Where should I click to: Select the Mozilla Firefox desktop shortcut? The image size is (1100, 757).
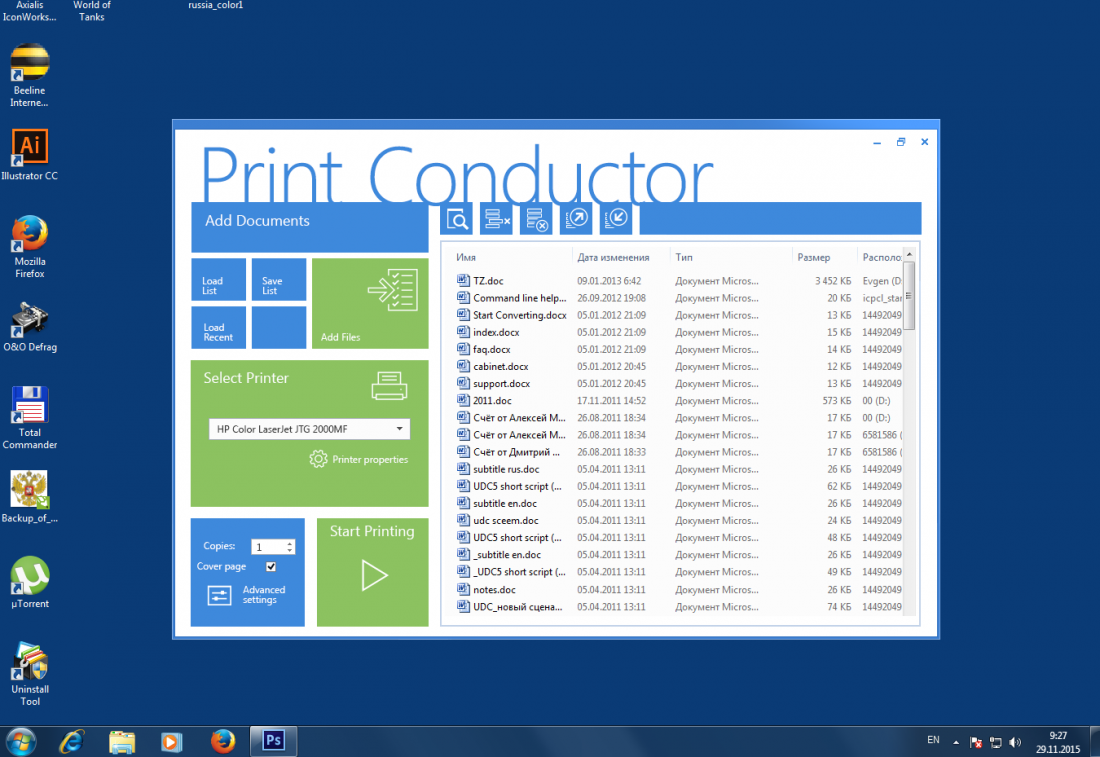click(29, 247)
